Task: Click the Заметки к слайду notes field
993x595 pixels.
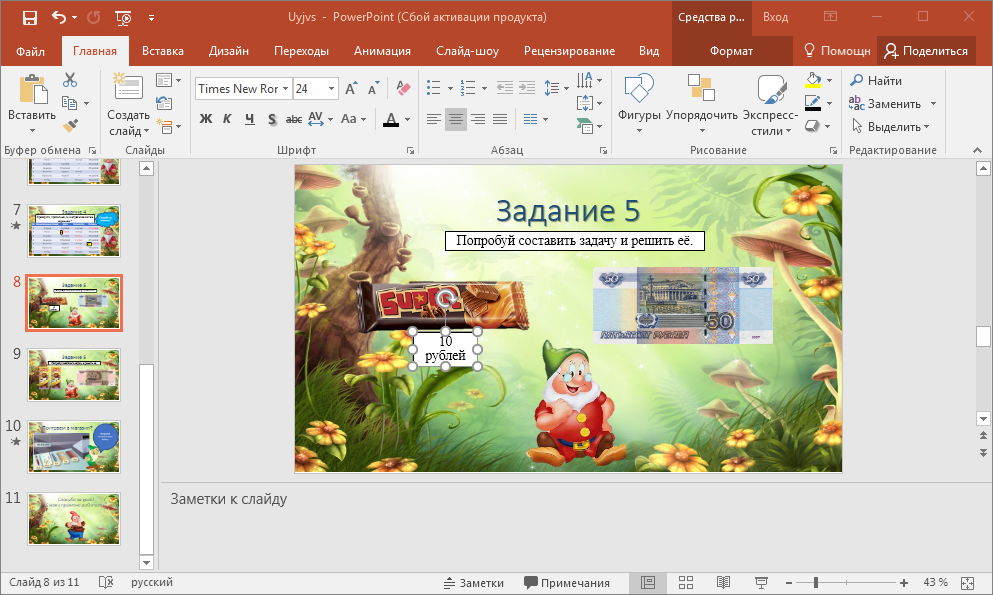Action: 566,523
